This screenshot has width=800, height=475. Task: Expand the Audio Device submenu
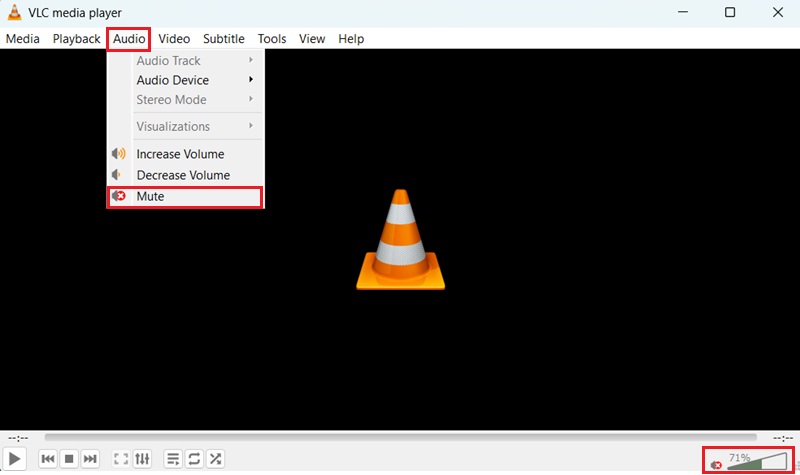click(x=186, y=80)
